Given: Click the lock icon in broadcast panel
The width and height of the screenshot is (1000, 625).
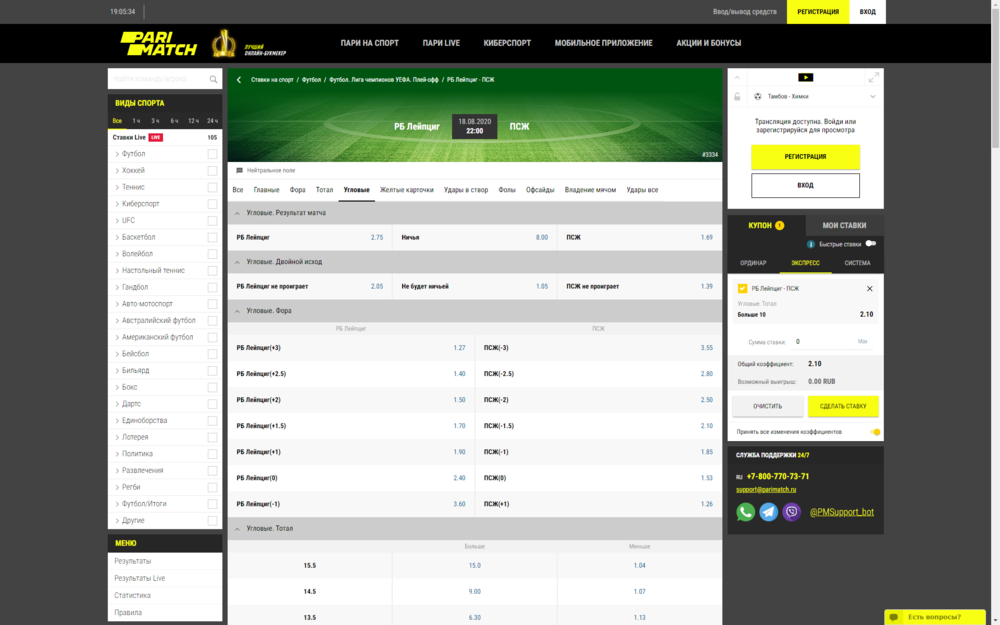Looking at the screenshot, I should tap(737, 96).
